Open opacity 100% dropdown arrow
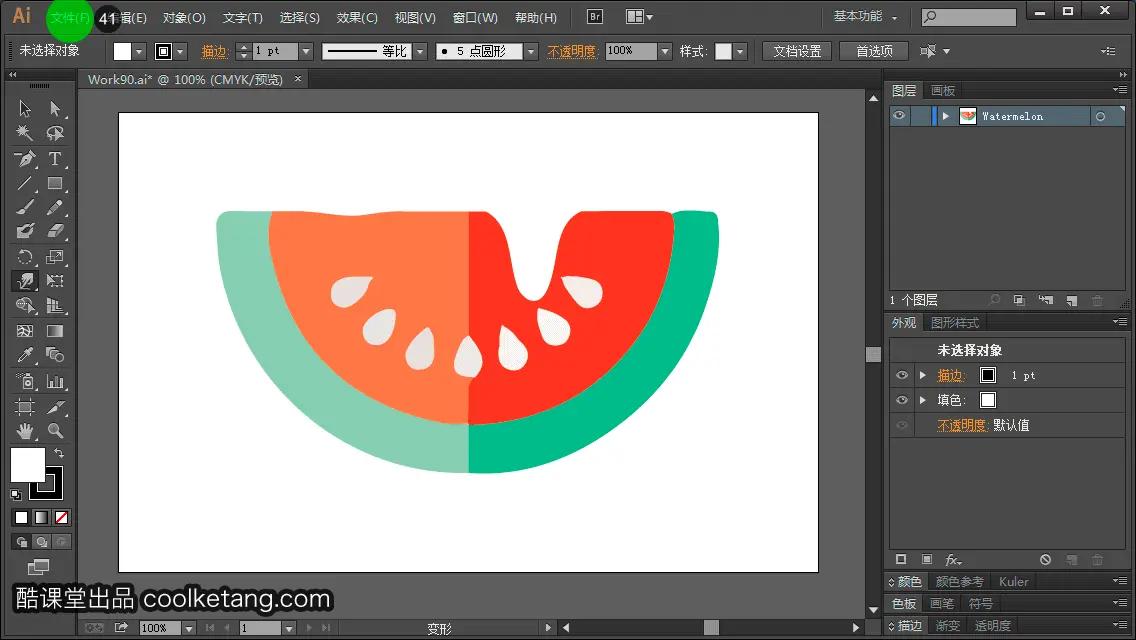The image size is (1136, 640). tap(665, 51)
